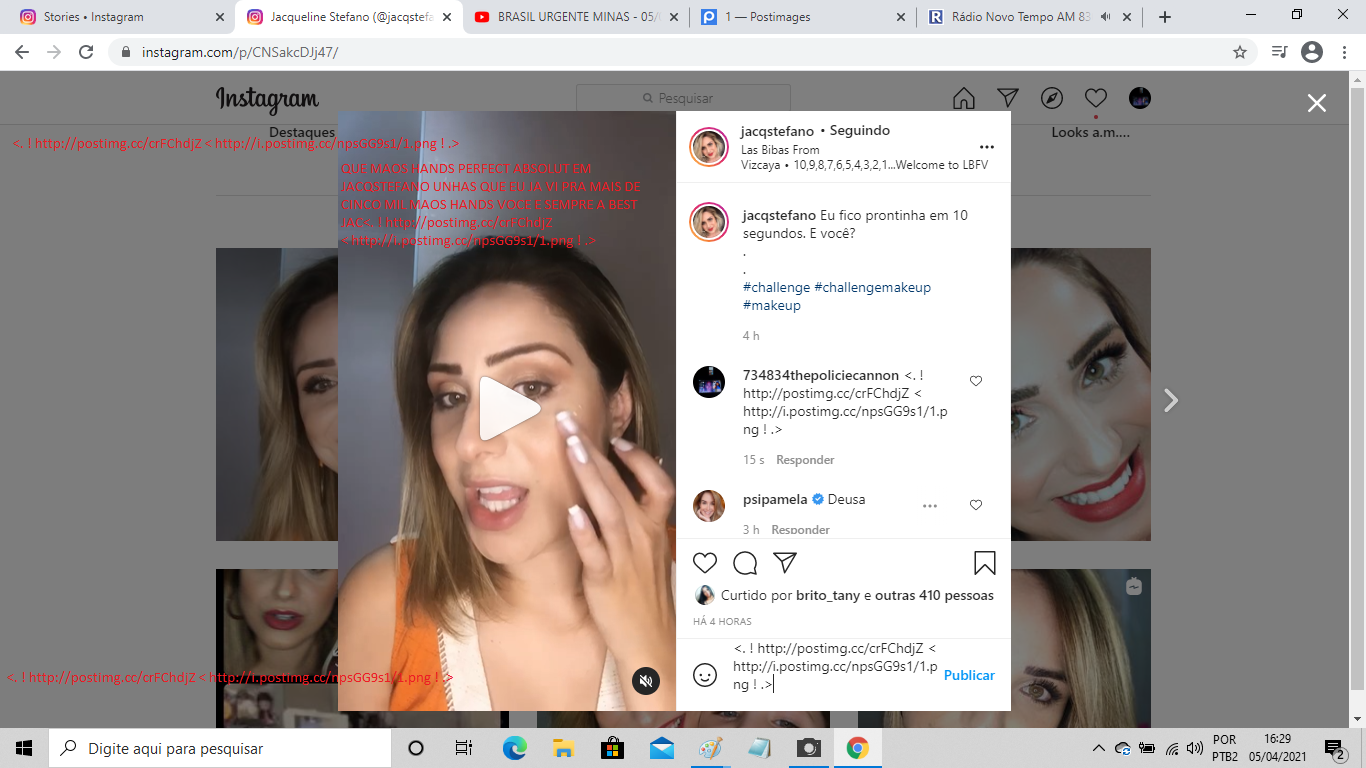This screenshot has height=768, width=1366.
Task: Click the Instagram logo
Action: (267, 100)
